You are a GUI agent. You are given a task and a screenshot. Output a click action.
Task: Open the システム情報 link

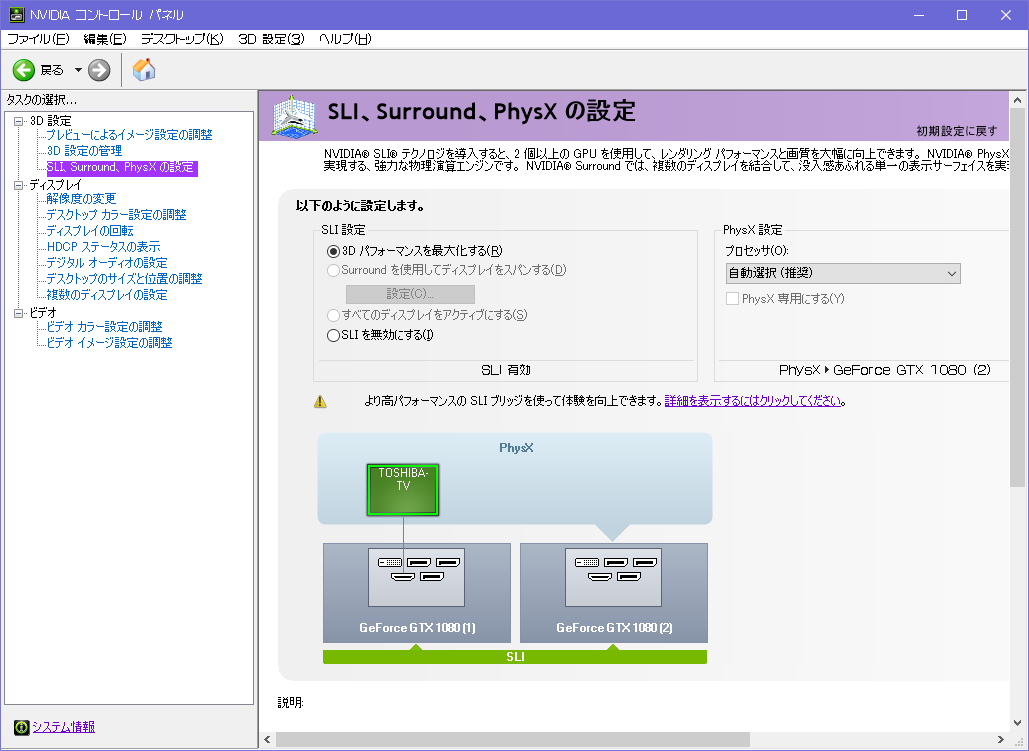click(64, 727)
